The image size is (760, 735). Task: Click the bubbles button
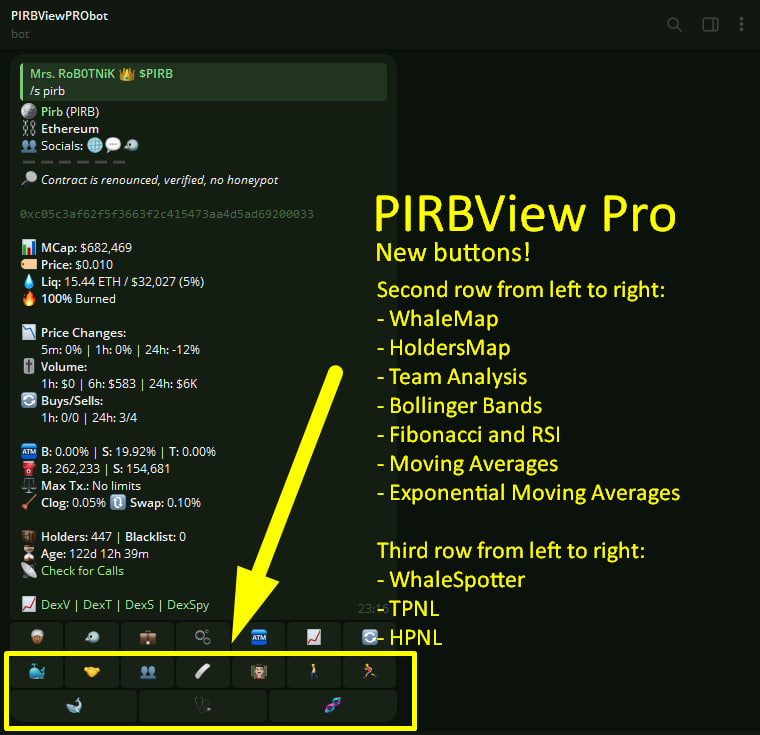[203, 637]
